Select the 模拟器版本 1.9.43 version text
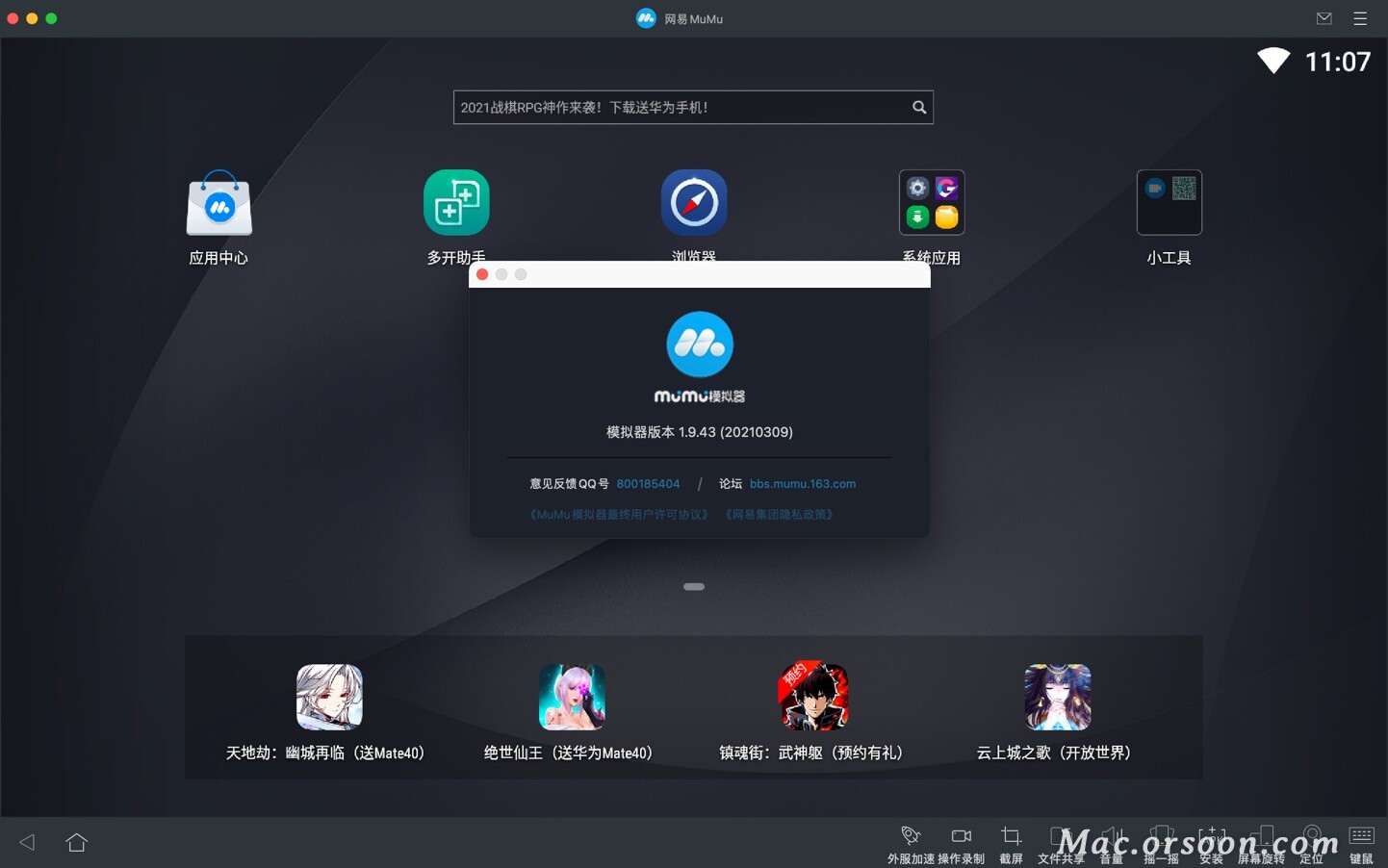Screen dimensions: 1388x868 tap(700, 432)
